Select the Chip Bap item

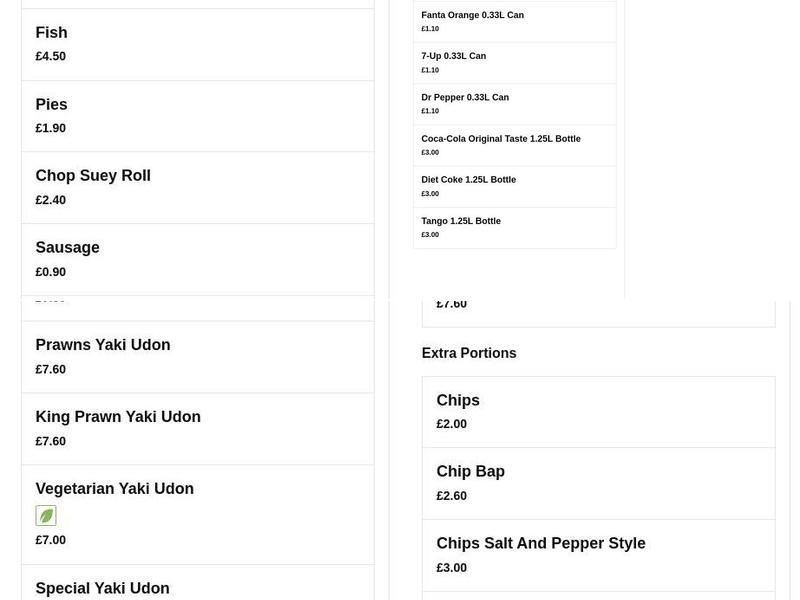click(x=598, y=482)
